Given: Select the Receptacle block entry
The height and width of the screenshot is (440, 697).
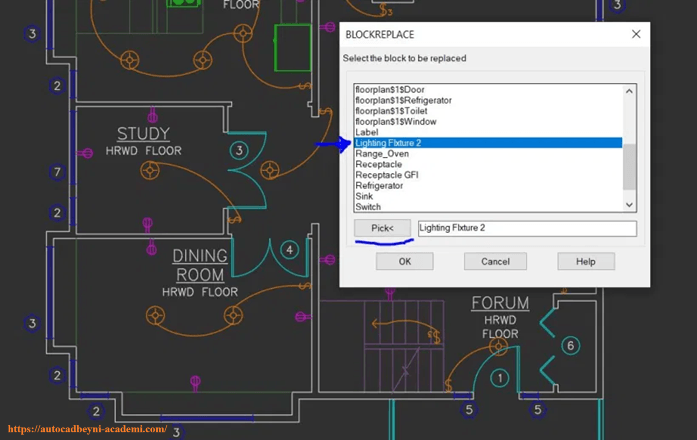Looking at the screenshot, I should point(488,164).
